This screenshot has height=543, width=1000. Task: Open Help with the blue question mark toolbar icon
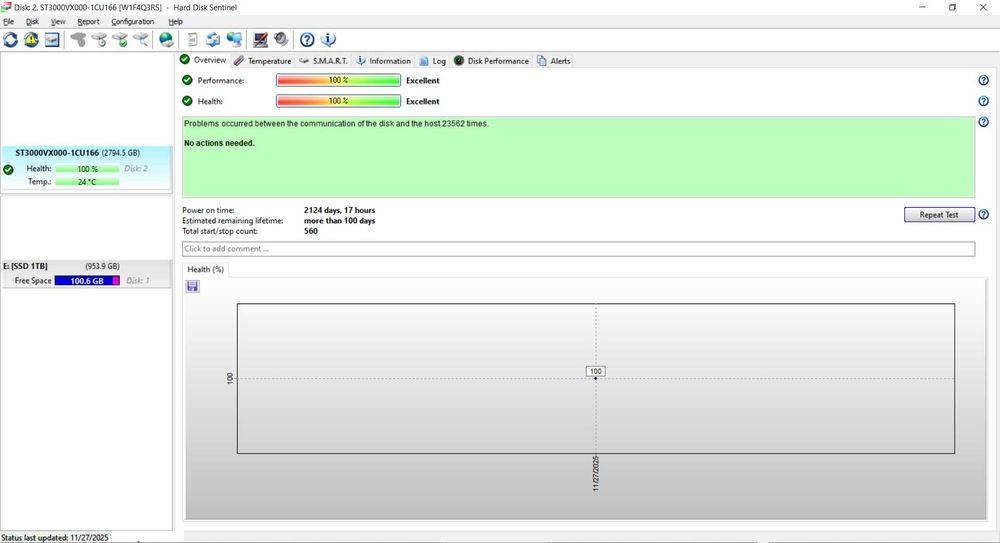pyautogui.click(x=307, y=40)
